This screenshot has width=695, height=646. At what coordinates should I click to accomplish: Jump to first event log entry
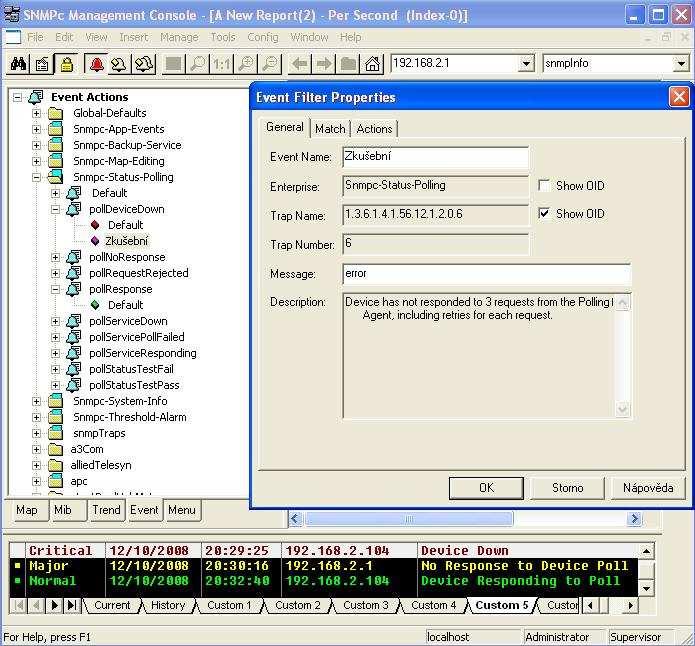click(19, 605)
